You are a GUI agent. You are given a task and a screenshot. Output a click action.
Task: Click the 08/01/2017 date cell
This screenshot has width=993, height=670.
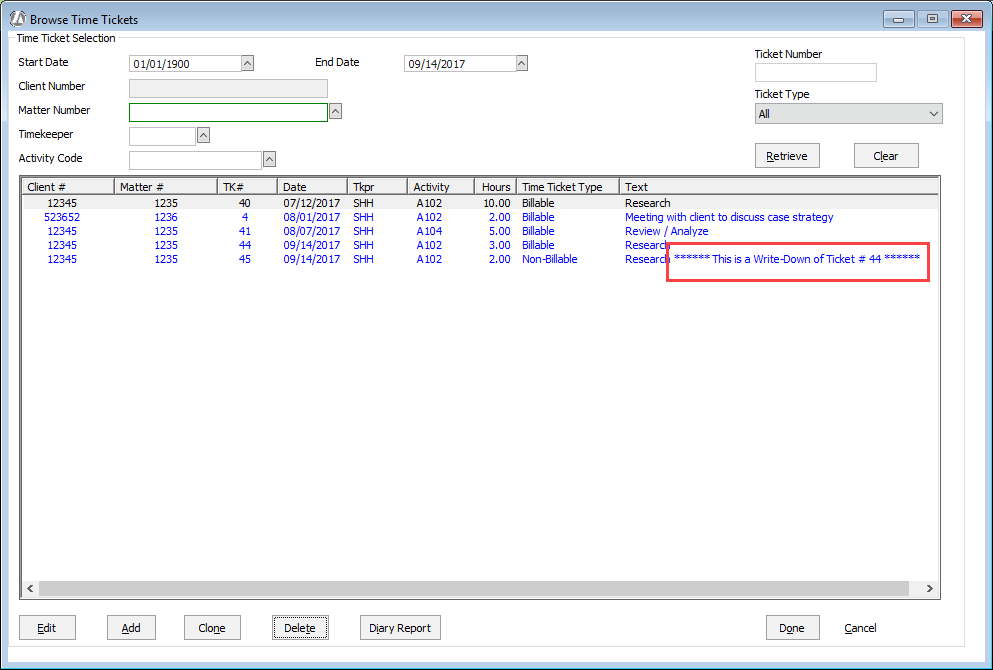pos(312,217)
